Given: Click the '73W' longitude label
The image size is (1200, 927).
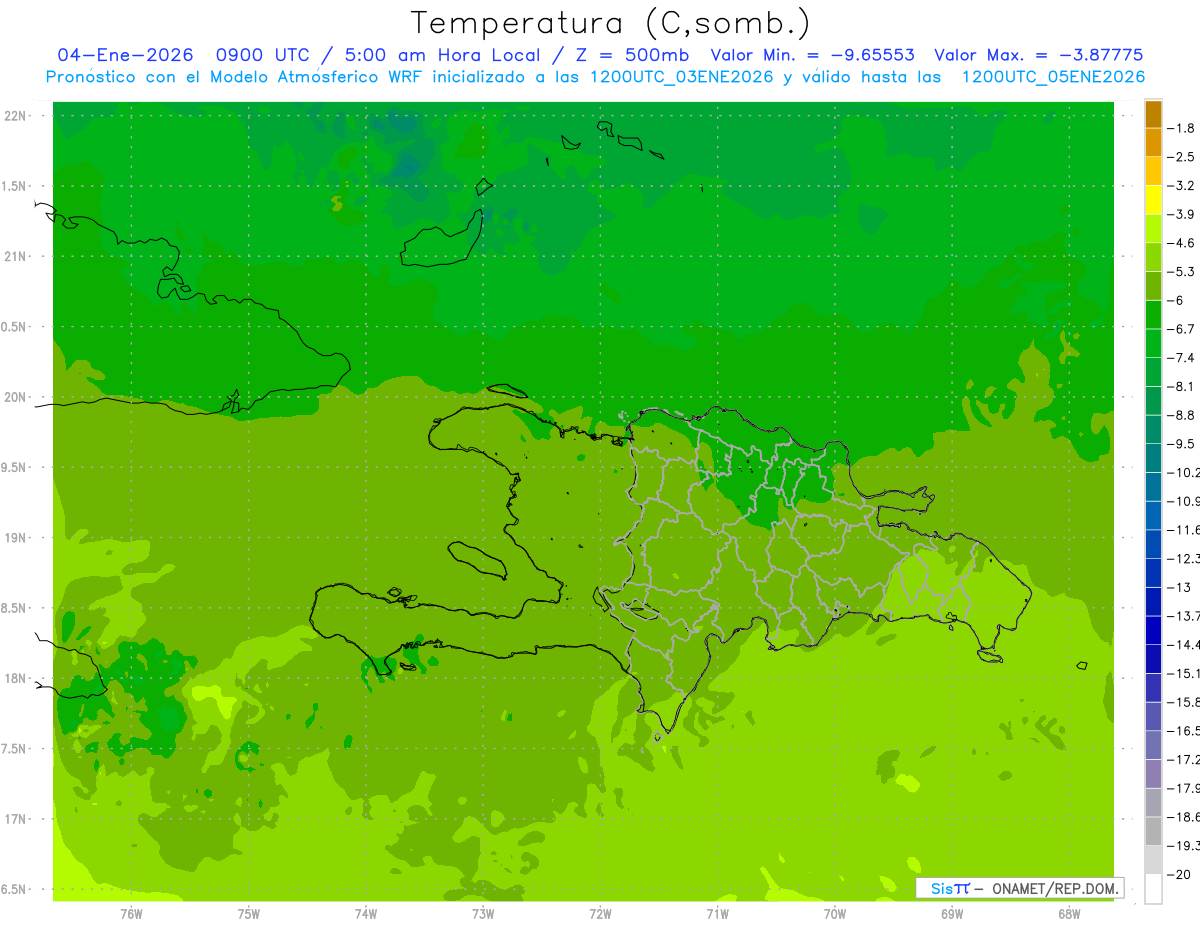Looking at the screenshot, I should [x=483, y=913].
